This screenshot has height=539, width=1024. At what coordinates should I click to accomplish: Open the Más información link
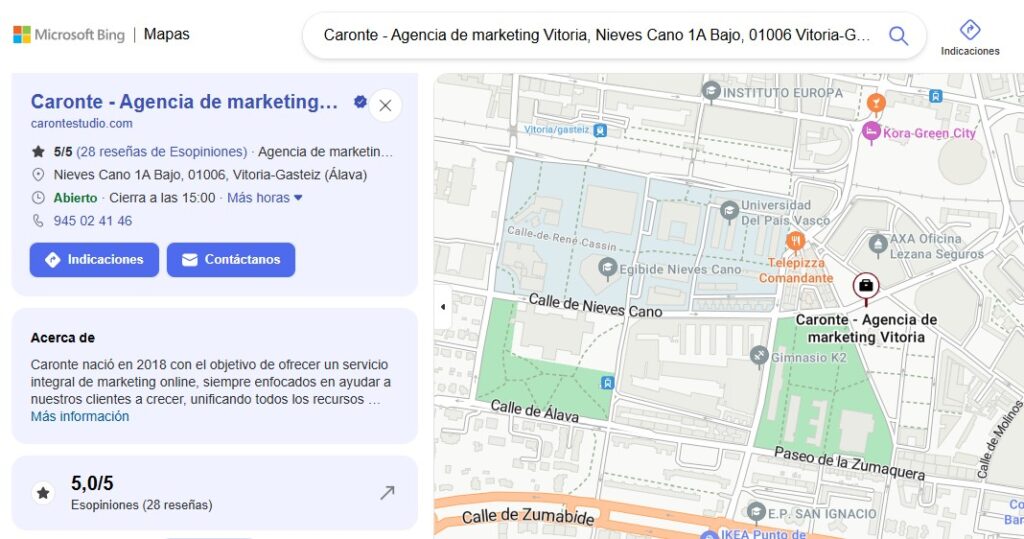tap(80, 416)
